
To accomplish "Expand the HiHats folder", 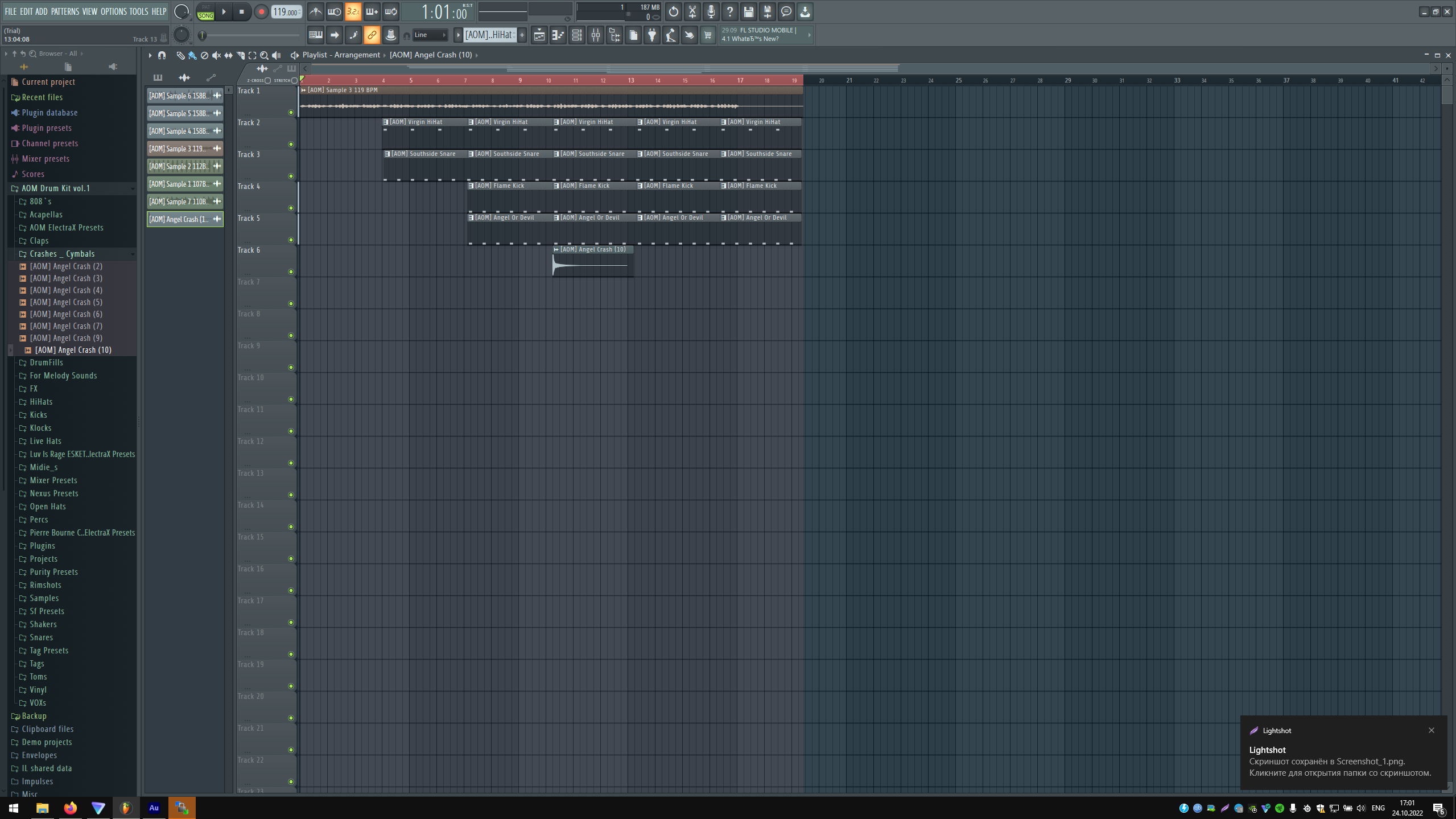I will point(41,402).
